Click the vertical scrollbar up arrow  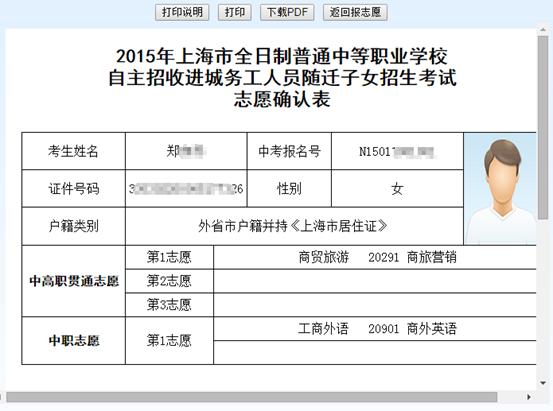click(543, 31)
